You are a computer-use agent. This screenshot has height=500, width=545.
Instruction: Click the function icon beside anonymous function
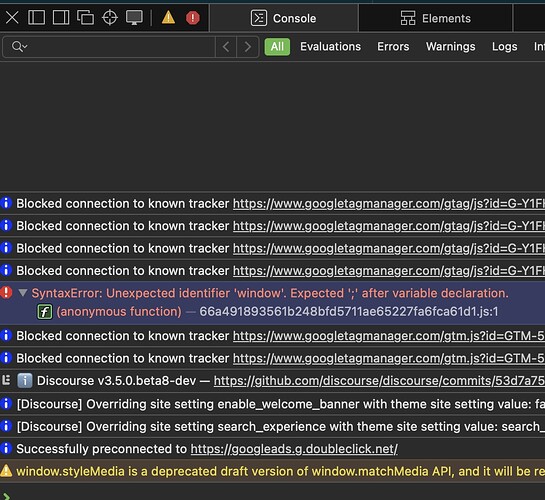coord(45,312)
